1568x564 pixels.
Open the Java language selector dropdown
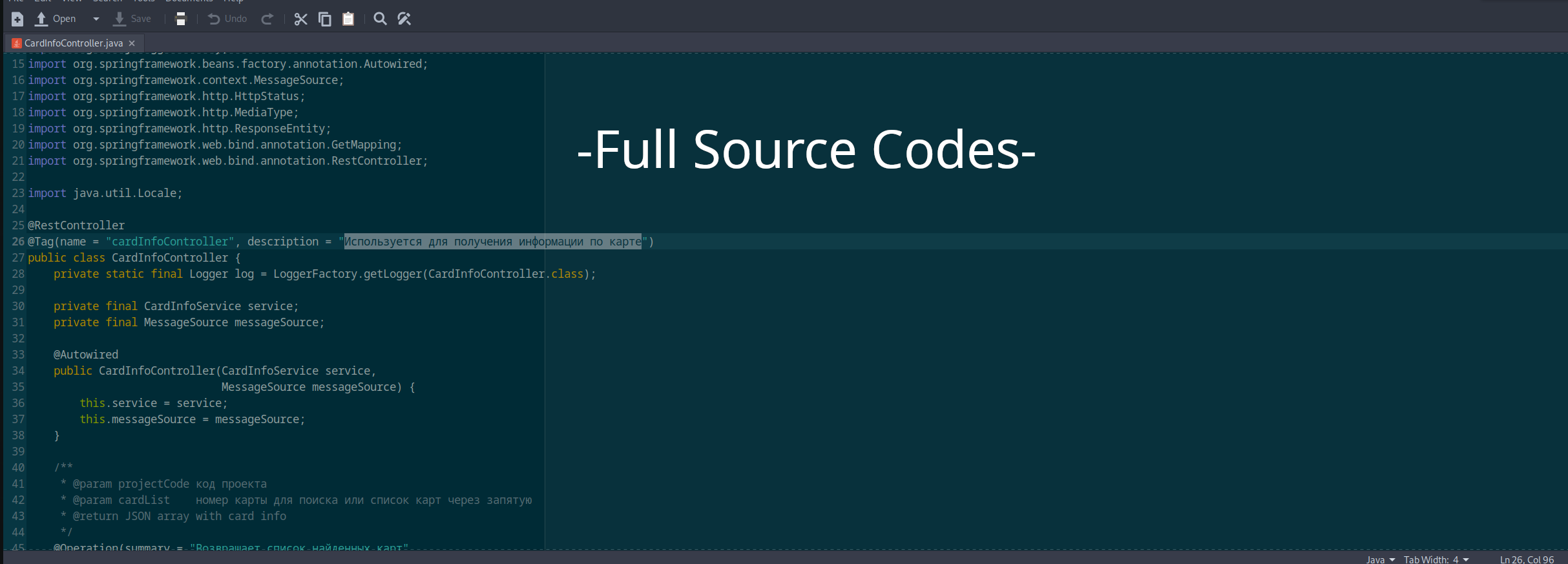[1380, 559]
